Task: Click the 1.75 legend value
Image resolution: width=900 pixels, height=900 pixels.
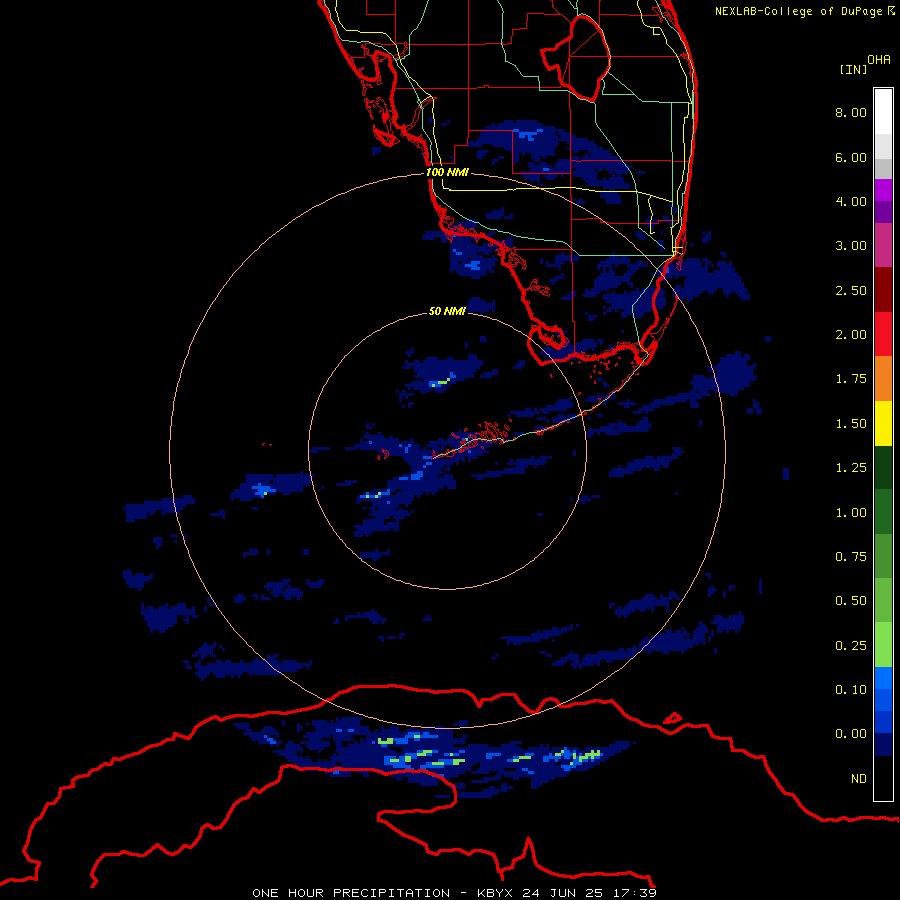Action: tap(851, 379)
